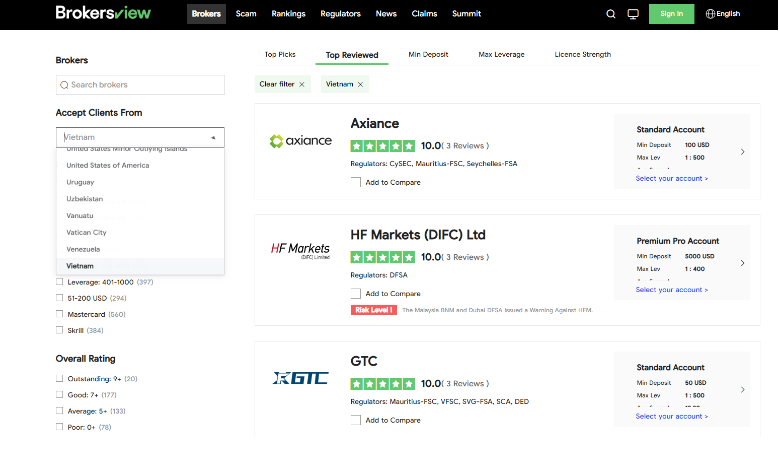Click the Clear filter chip text
This screenshot has height=450, width=779.
(x=277, y=84)
